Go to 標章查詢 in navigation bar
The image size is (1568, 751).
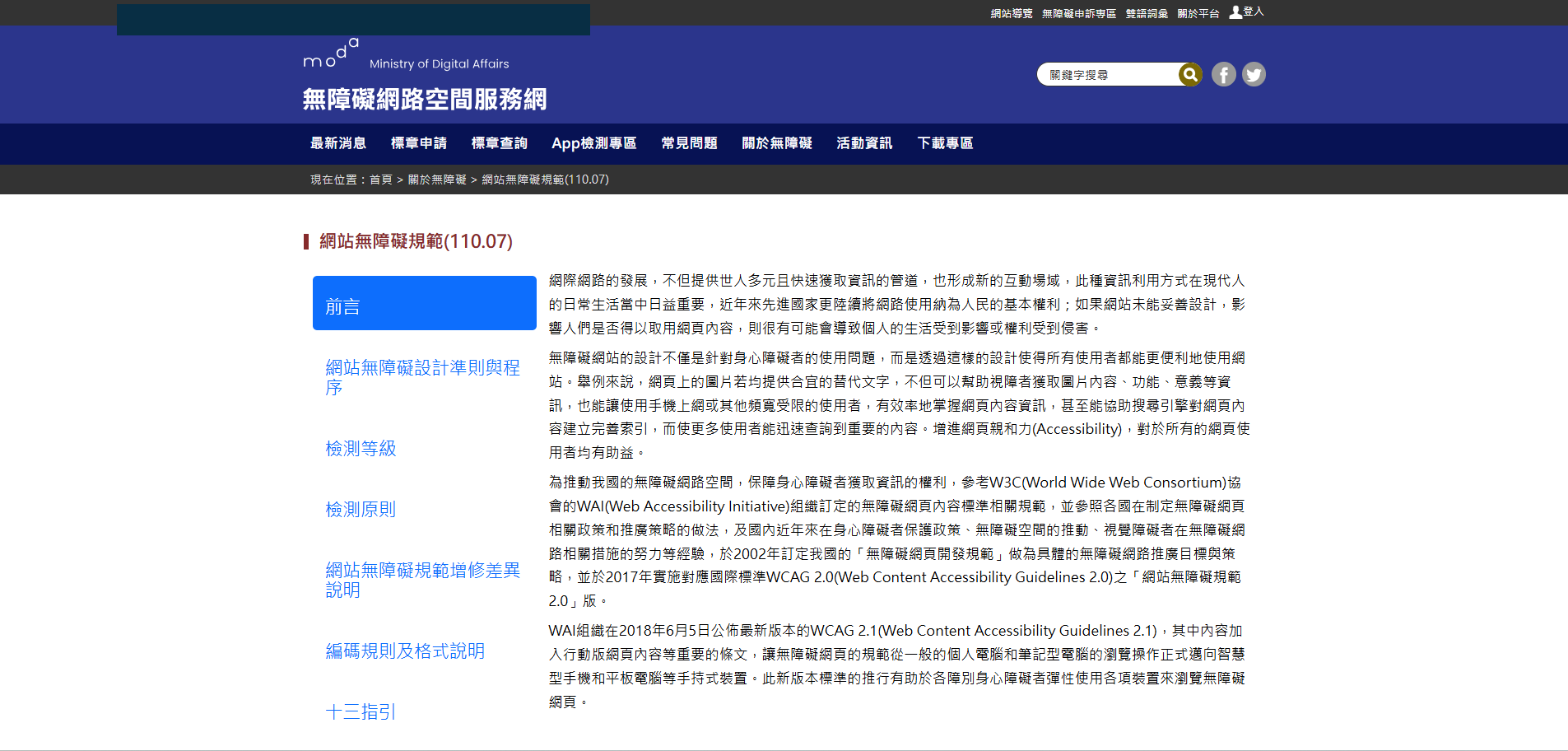point(500,143)
